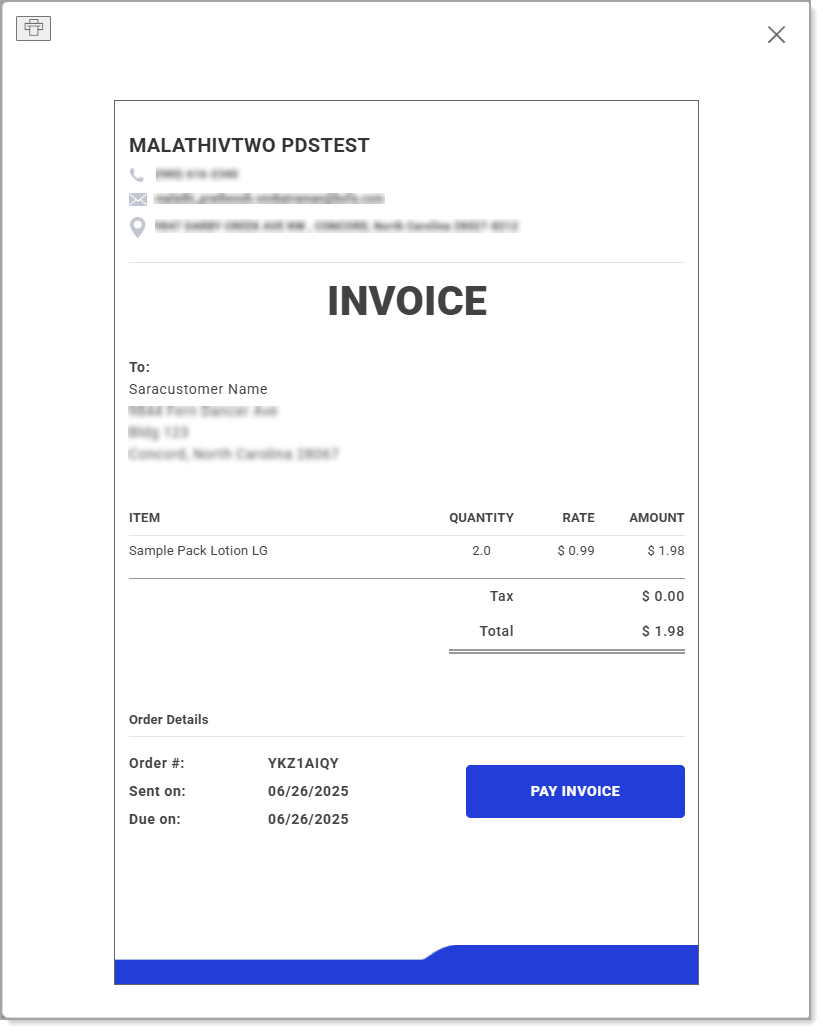Select the Order Details section label
823x1032 pixels.
click(168, 720)
